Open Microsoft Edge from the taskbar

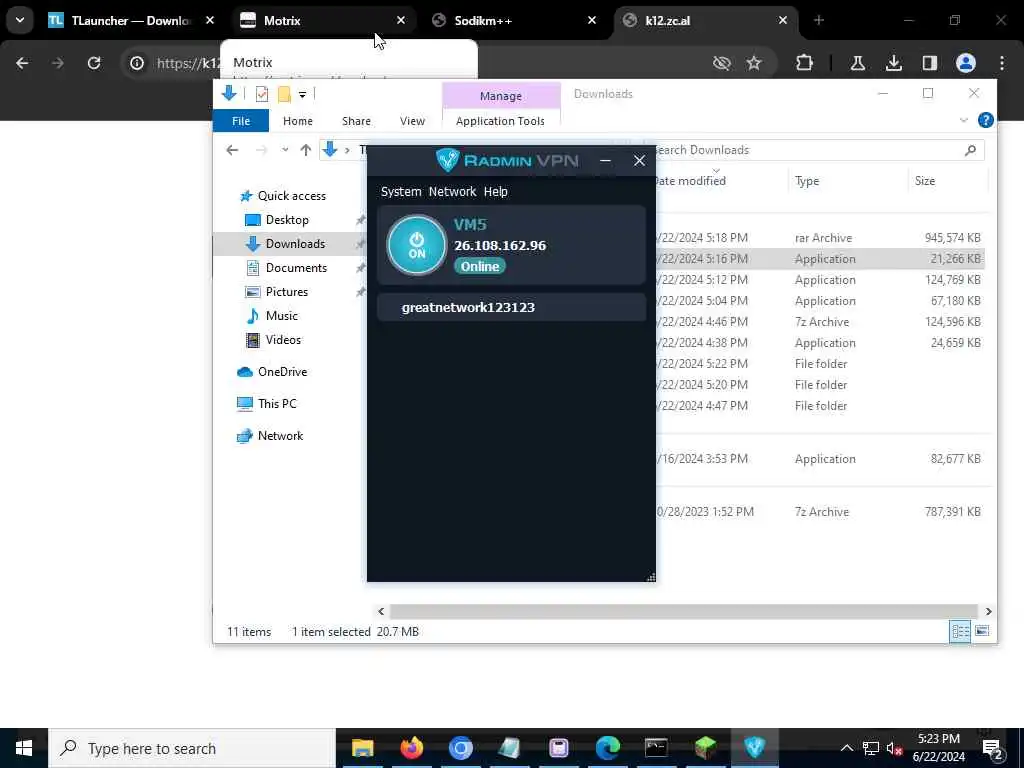pyautogui.click(x=607, y=748)
